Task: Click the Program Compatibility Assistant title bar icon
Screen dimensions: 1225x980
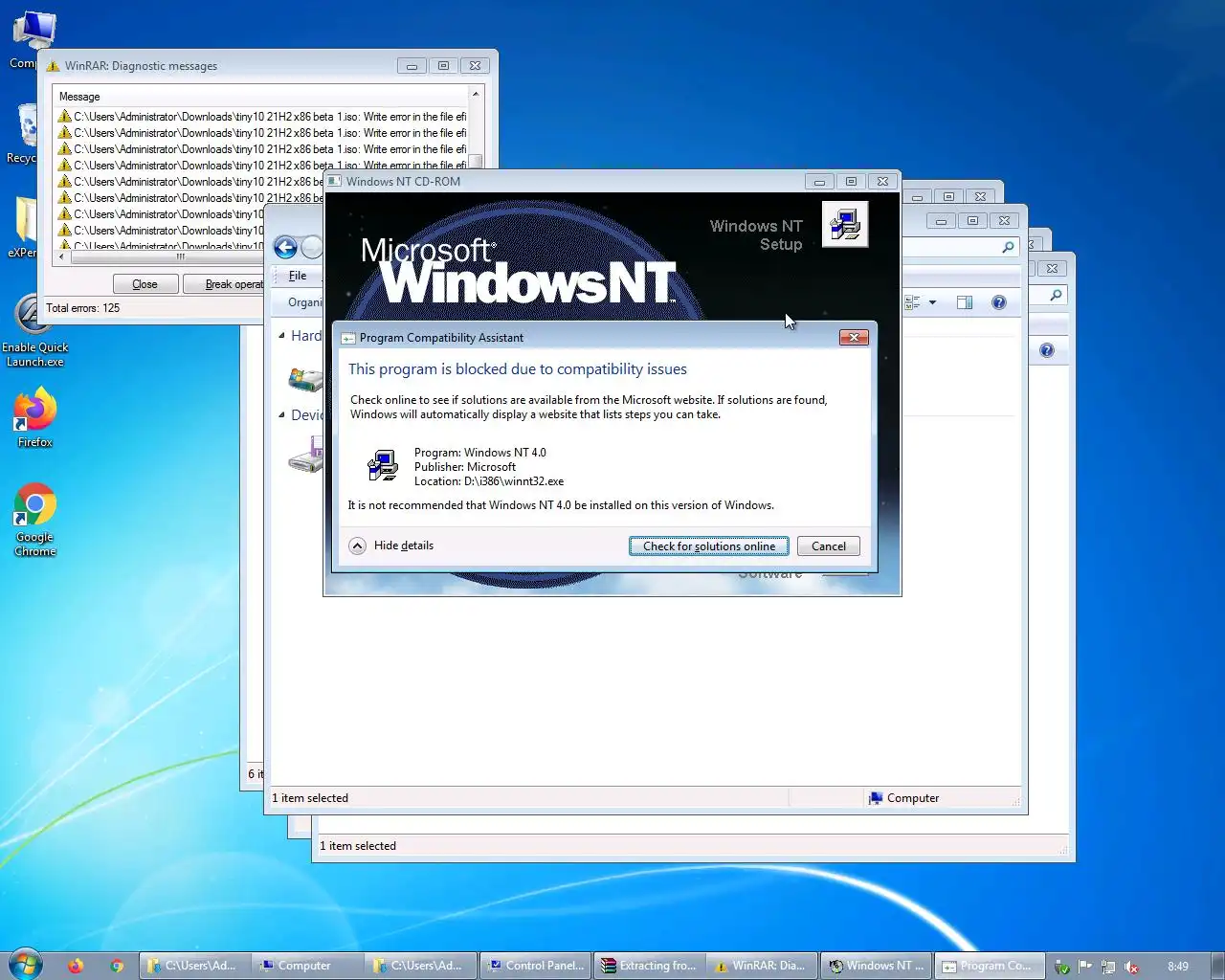Action: (348, 338)
